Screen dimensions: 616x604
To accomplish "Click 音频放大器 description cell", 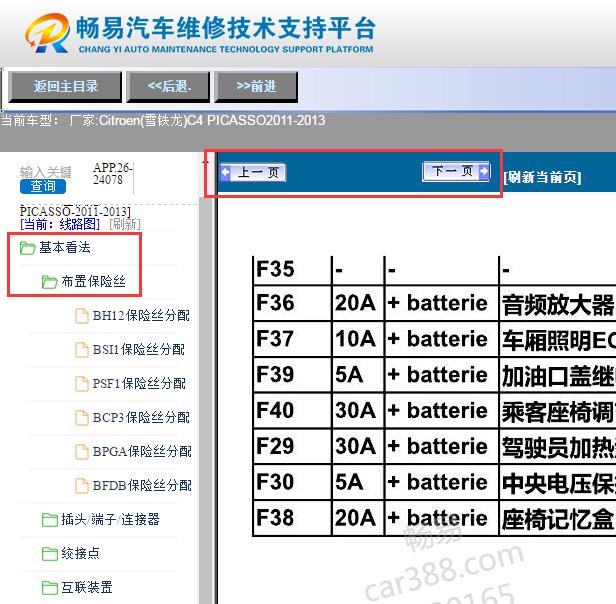I will click(x=558, y=305).
